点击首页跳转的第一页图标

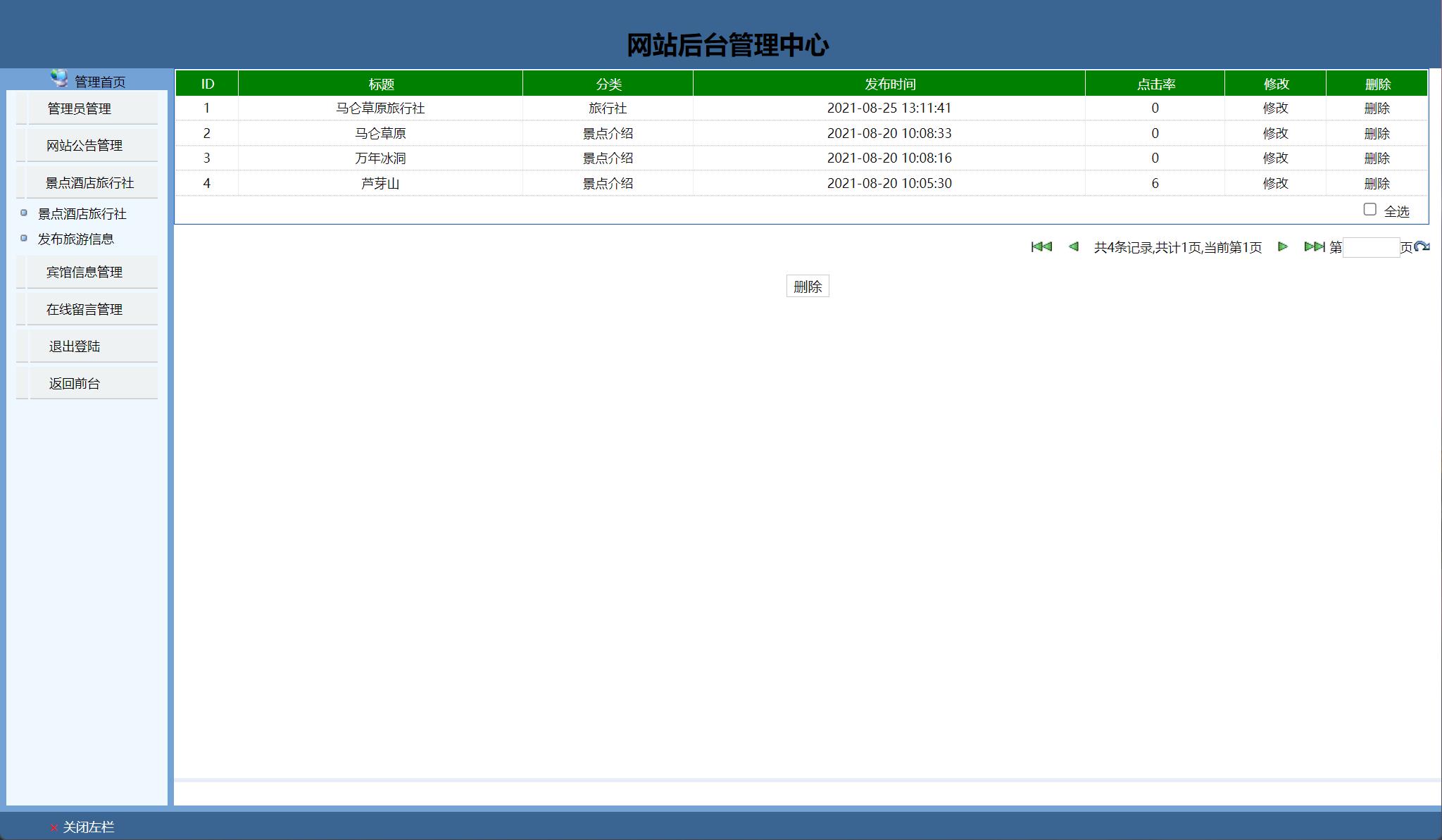click(x=1041, y=247)
